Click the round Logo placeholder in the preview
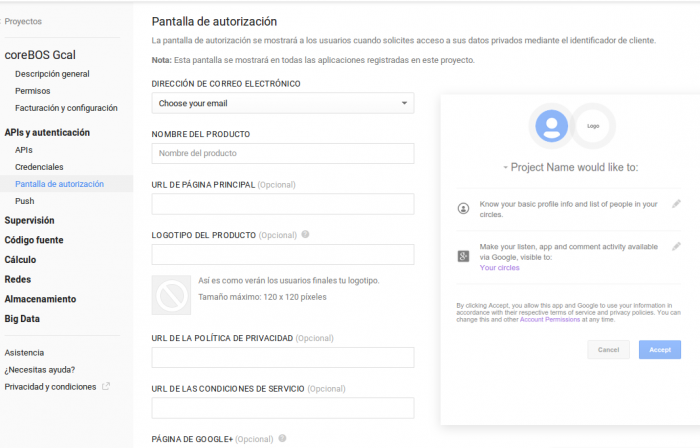The height and width of the screenshot is (448, 700). coord(593,126)
